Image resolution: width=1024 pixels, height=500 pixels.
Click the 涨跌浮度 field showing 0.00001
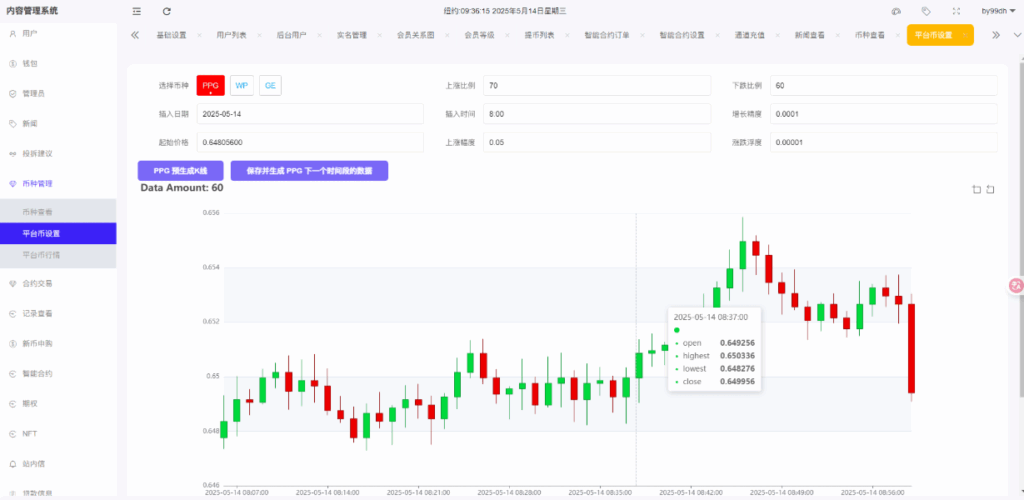884,142
